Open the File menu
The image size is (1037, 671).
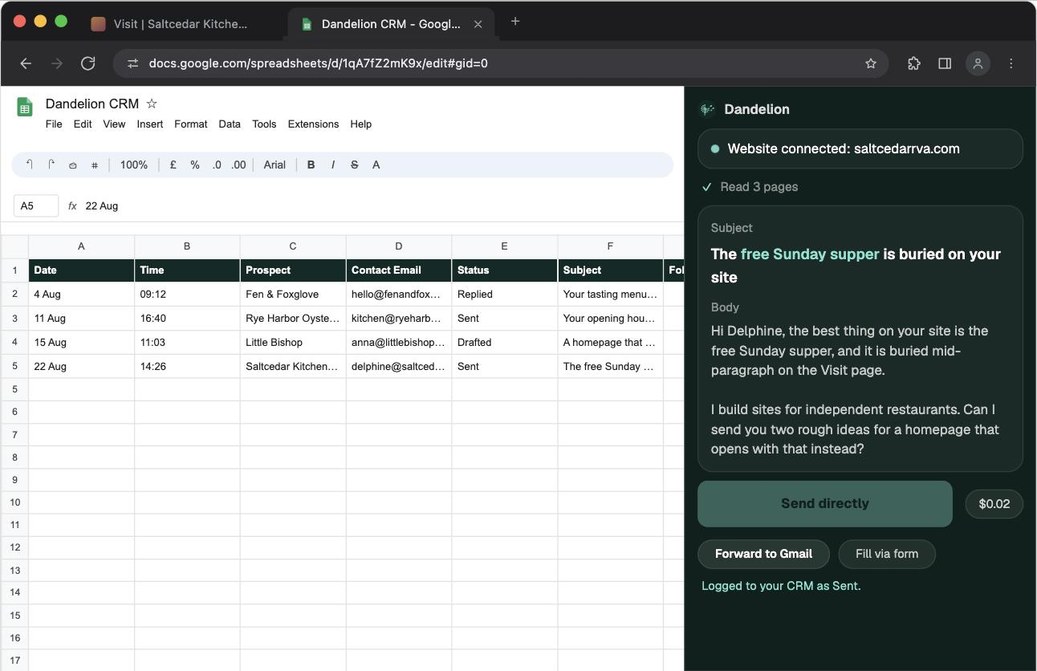(x=54, y=124)
